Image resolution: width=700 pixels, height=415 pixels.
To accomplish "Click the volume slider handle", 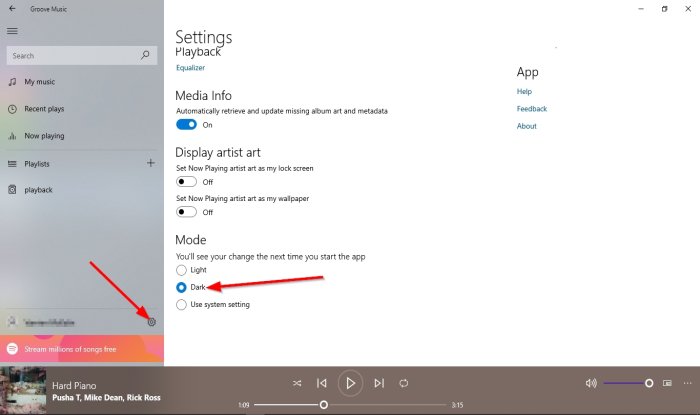I will pyautogui.click(x=649, y=383).
